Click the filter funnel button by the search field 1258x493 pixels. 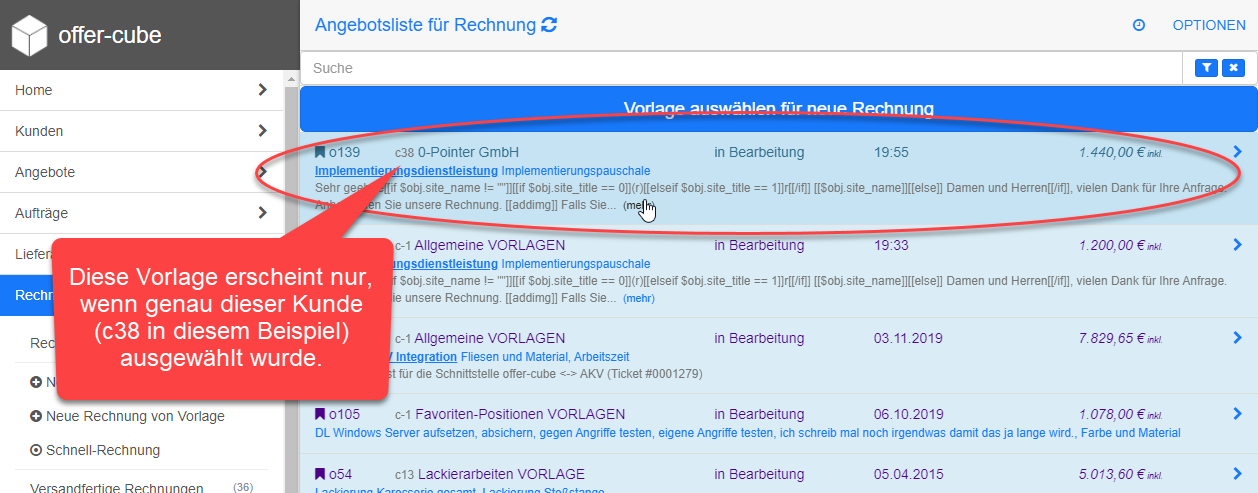(1207, 68)
